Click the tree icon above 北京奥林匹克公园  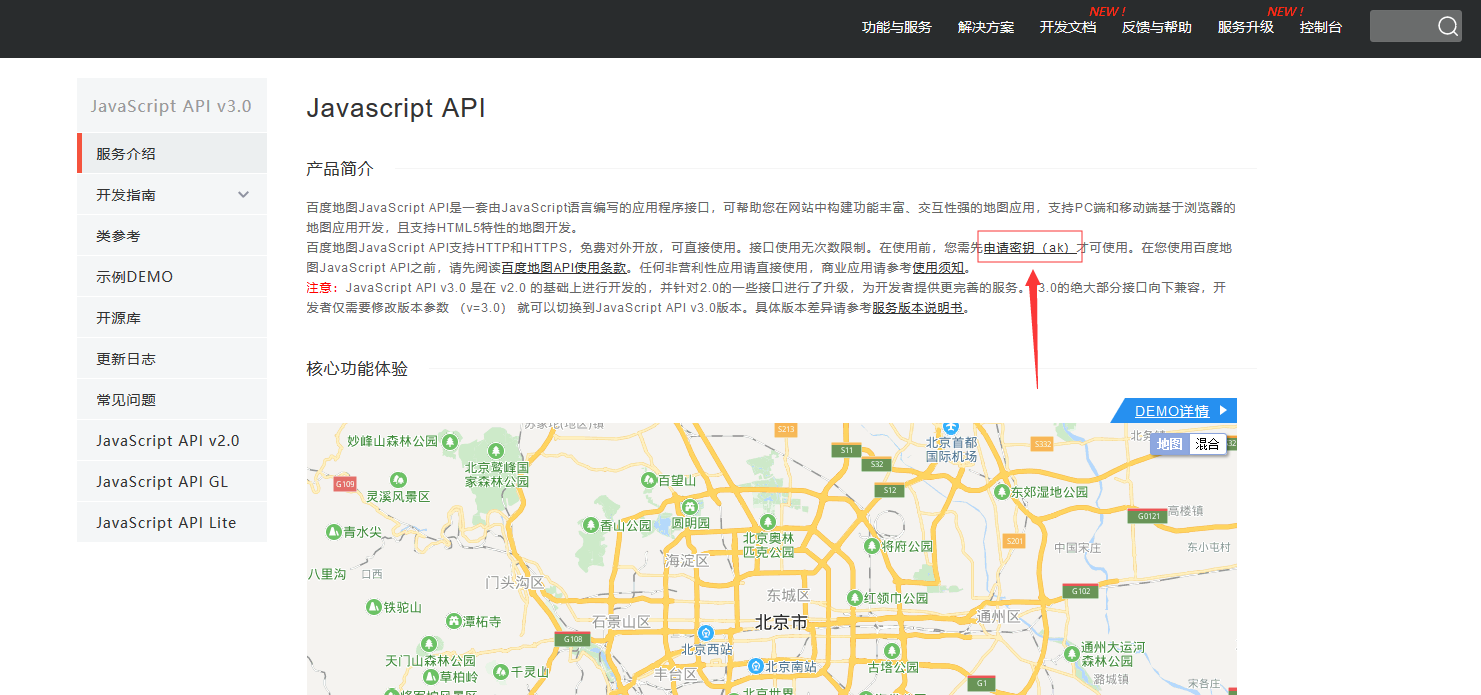tap(768, 521)
